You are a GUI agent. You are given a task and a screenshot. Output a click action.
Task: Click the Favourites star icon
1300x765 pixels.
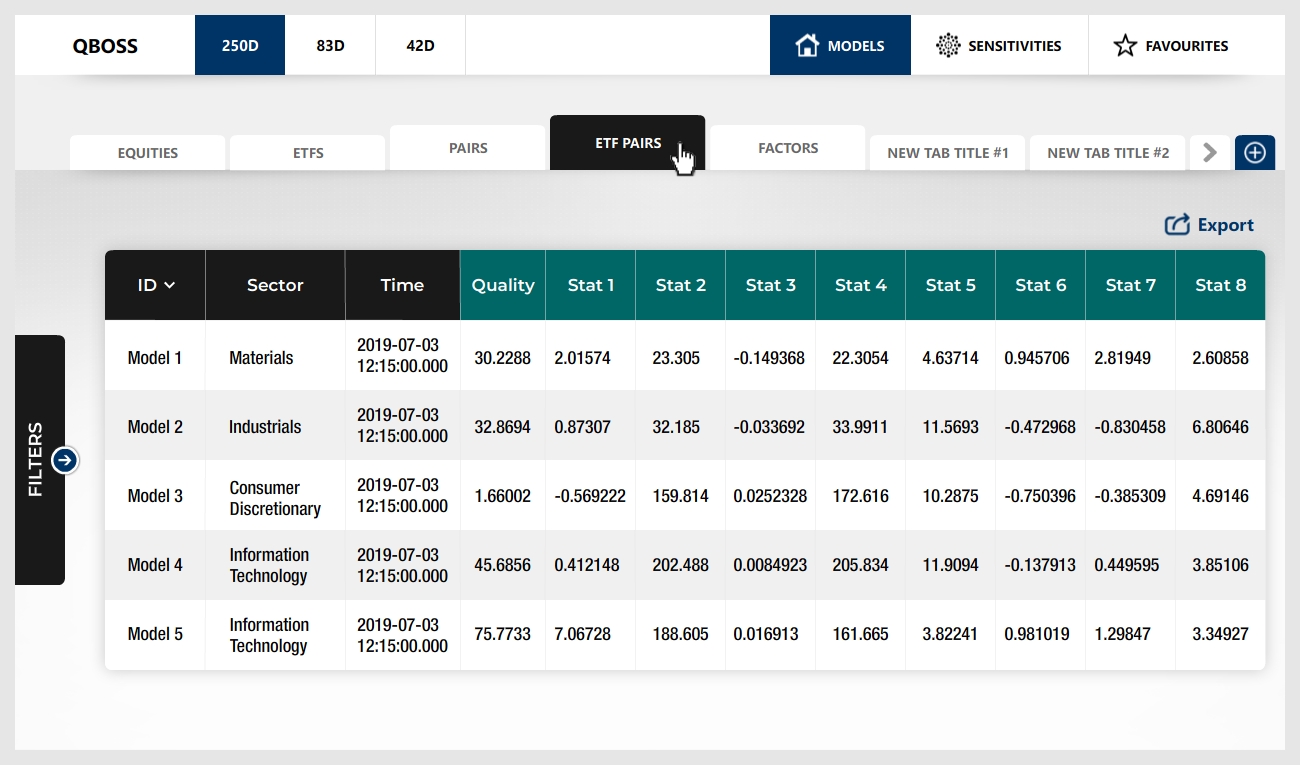[x=1125, y=45]
